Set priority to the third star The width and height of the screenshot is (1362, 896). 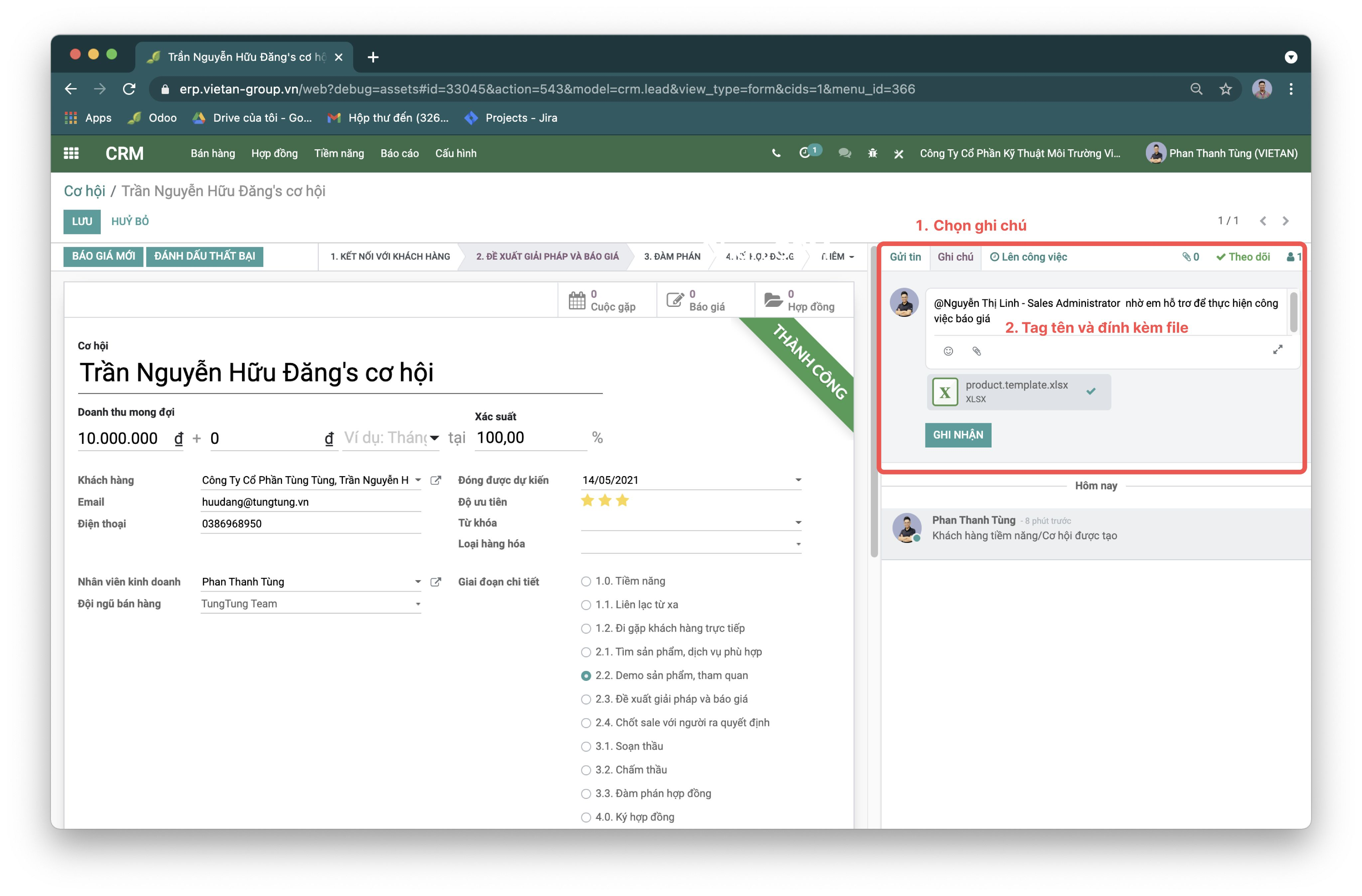click(x=622, y=501)
